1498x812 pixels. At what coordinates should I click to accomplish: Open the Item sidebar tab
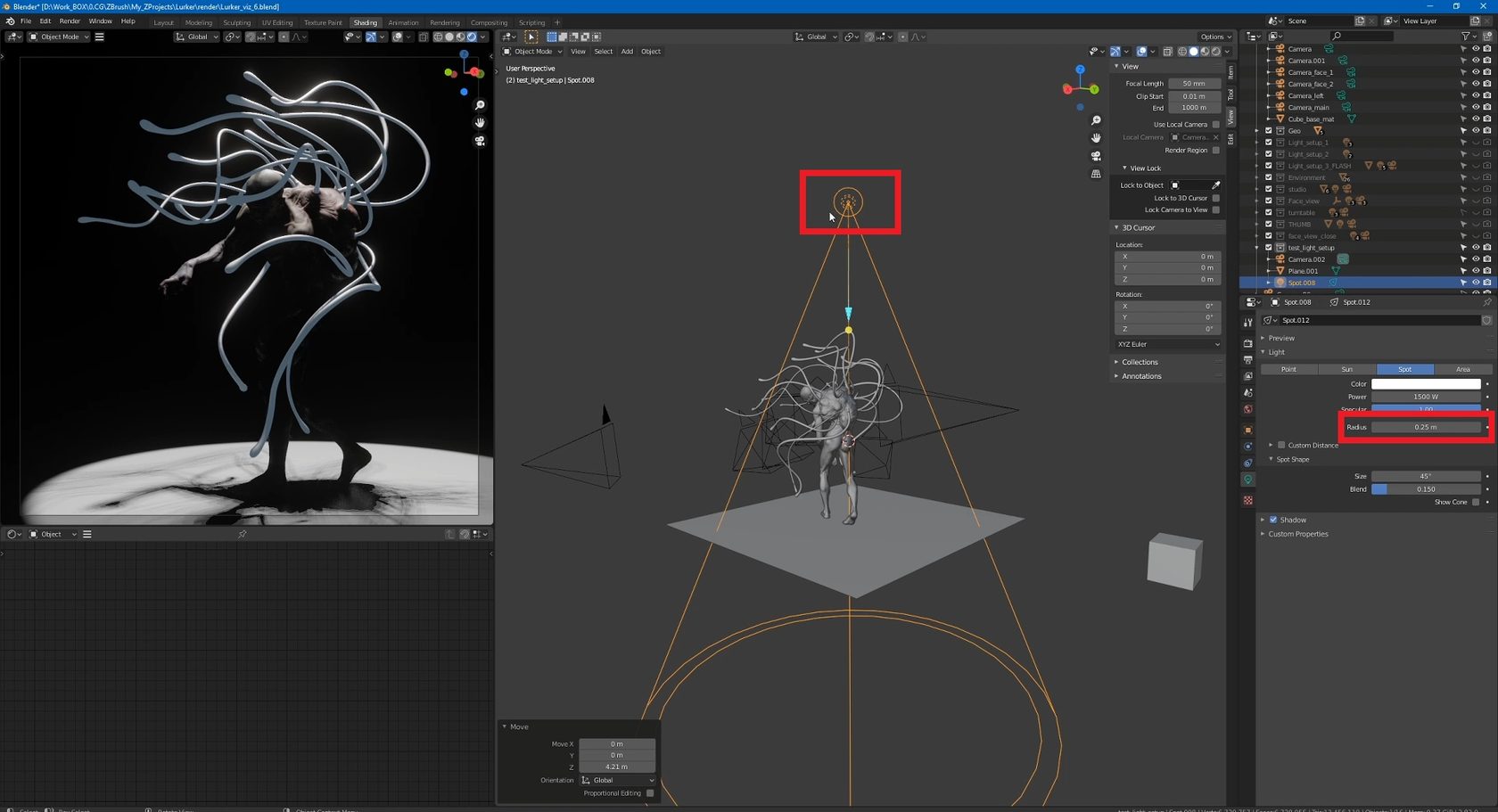pyautogui.click(x=1230, y=71)
